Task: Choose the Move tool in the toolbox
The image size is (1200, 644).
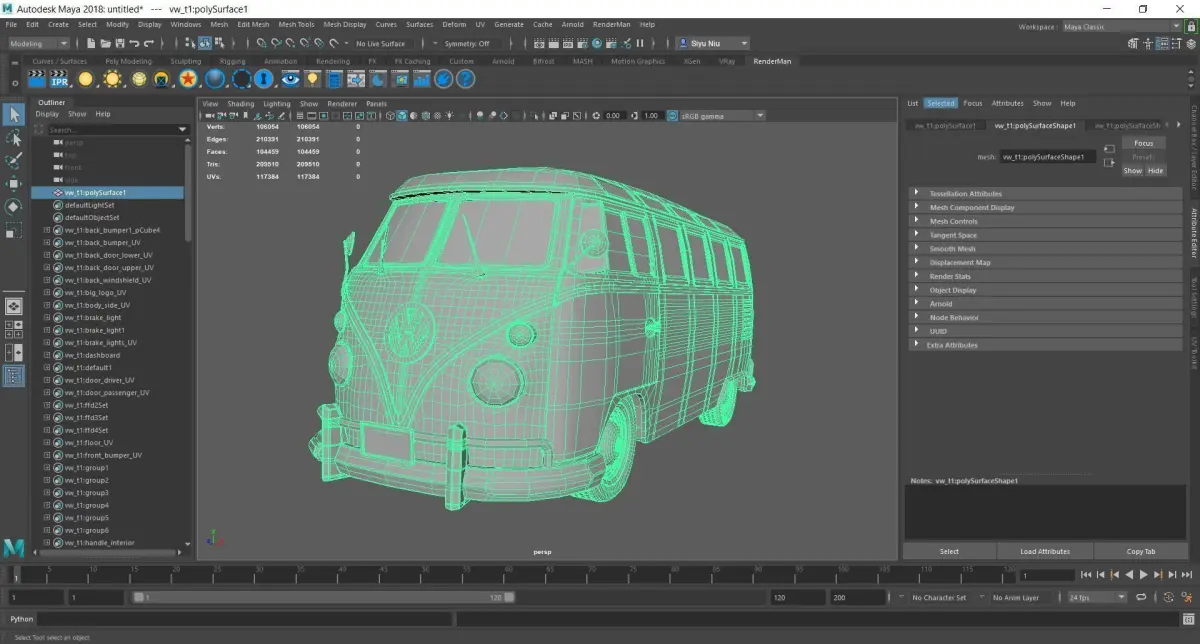Action: pyautogui.click(x=14, y=184)
